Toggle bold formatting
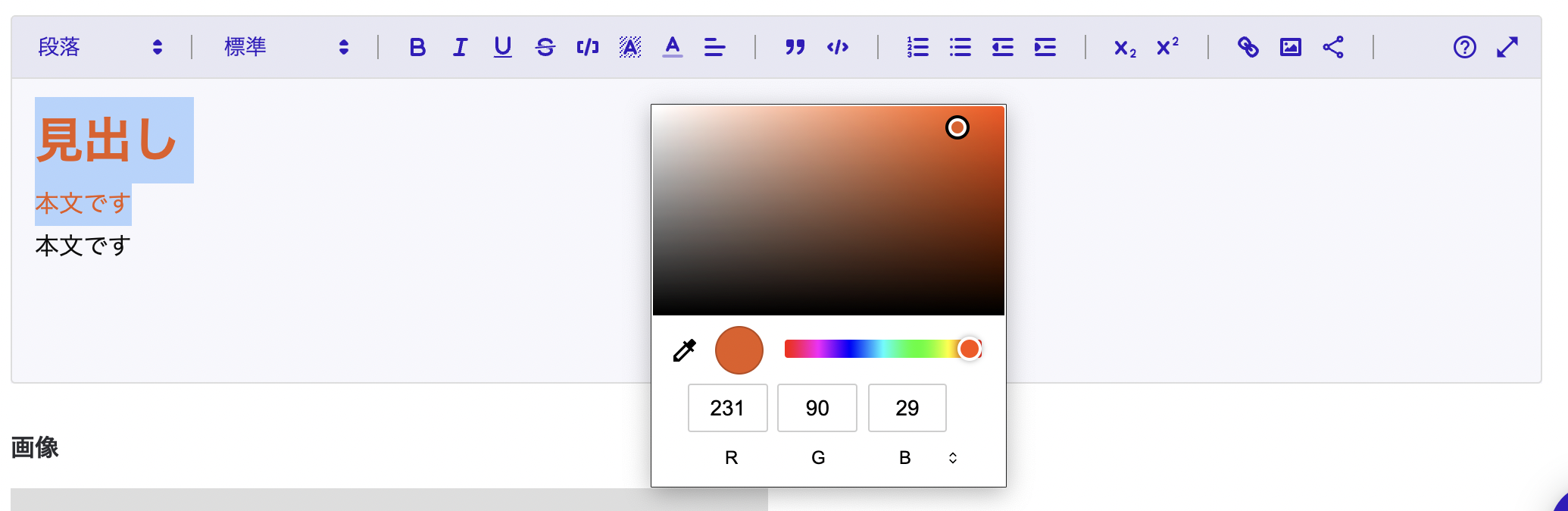 click(x=417, y=47)
